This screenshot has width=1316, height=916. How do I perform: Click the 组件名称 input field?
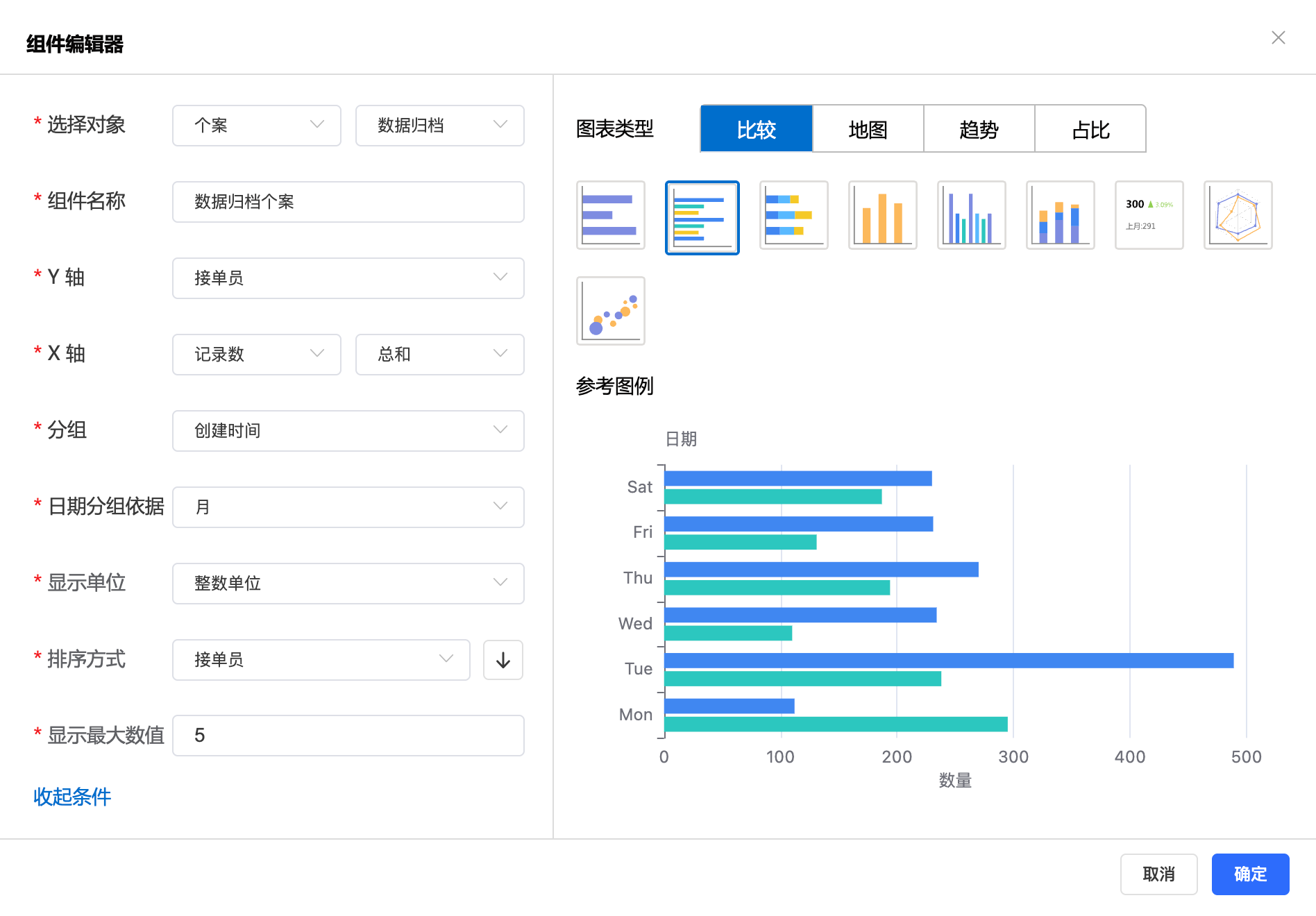[x=348, y=202]
